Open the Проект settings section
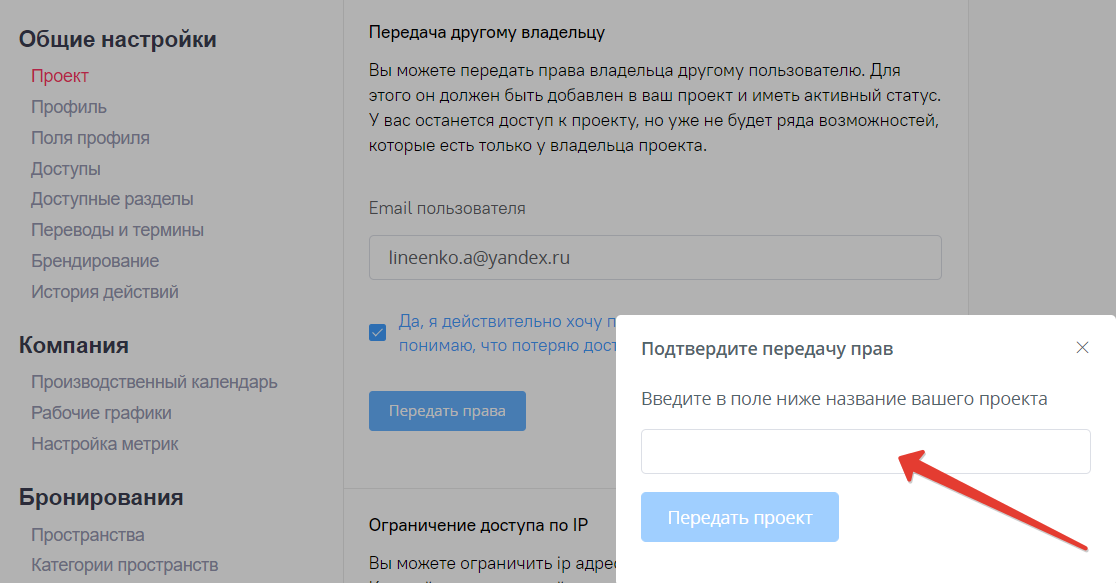Screen dimensions: 1116x583 pyautogui.click(x=60, y=75)
